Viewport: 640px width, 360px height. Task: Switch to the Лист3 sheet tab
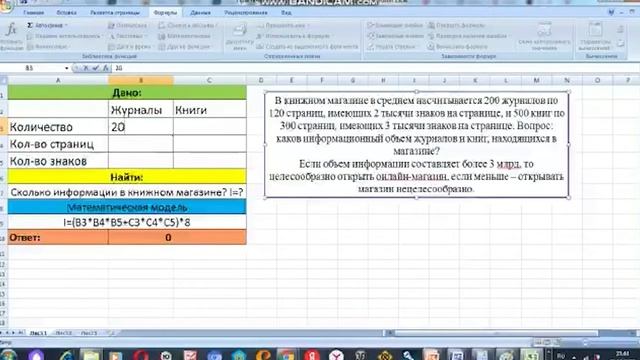click(89, 333)
